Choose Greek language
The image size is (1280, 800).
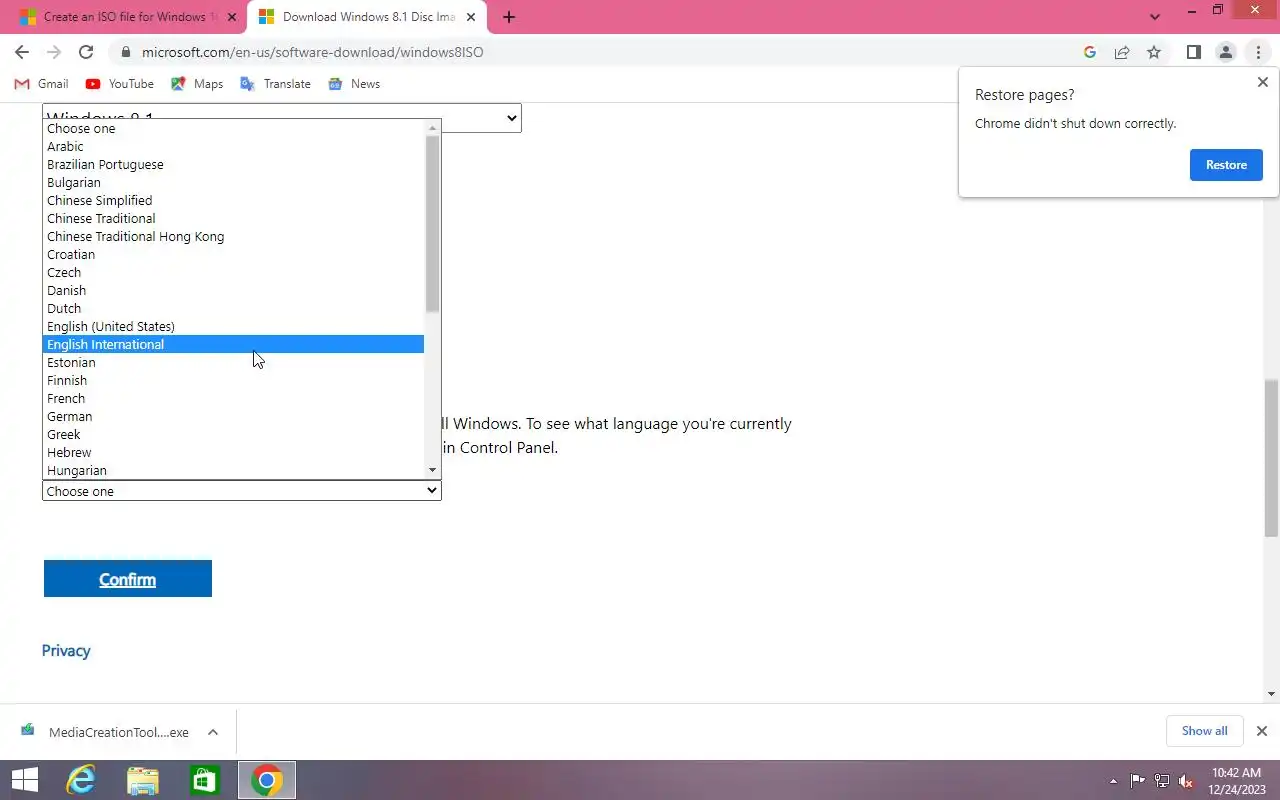click(234, 434)
